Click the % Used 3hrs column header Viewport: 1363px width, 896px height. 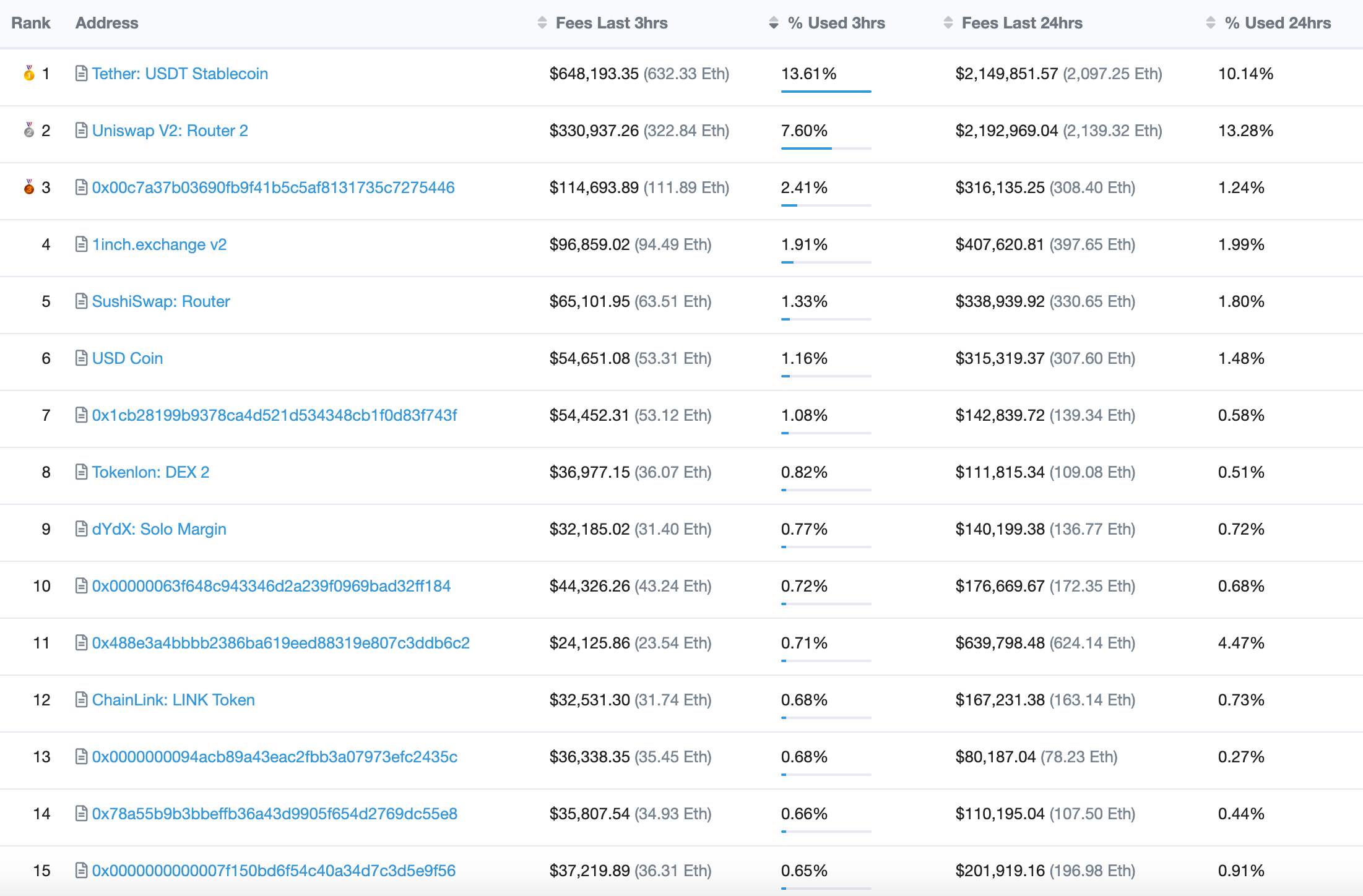pos(836,23)
